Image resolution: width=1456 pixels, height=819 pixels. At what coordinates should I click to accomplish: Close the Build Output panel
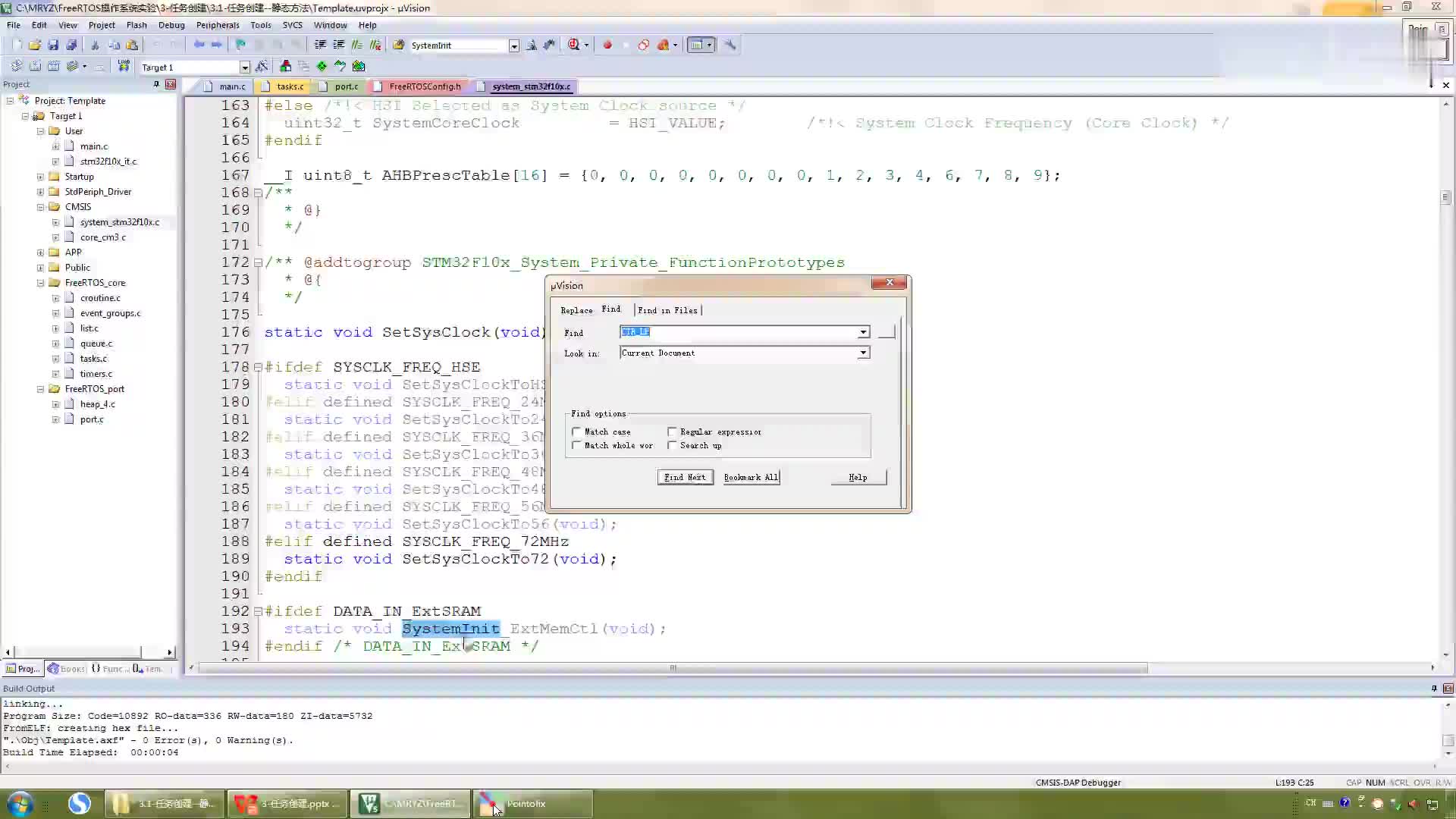(x=1448, y=689)
